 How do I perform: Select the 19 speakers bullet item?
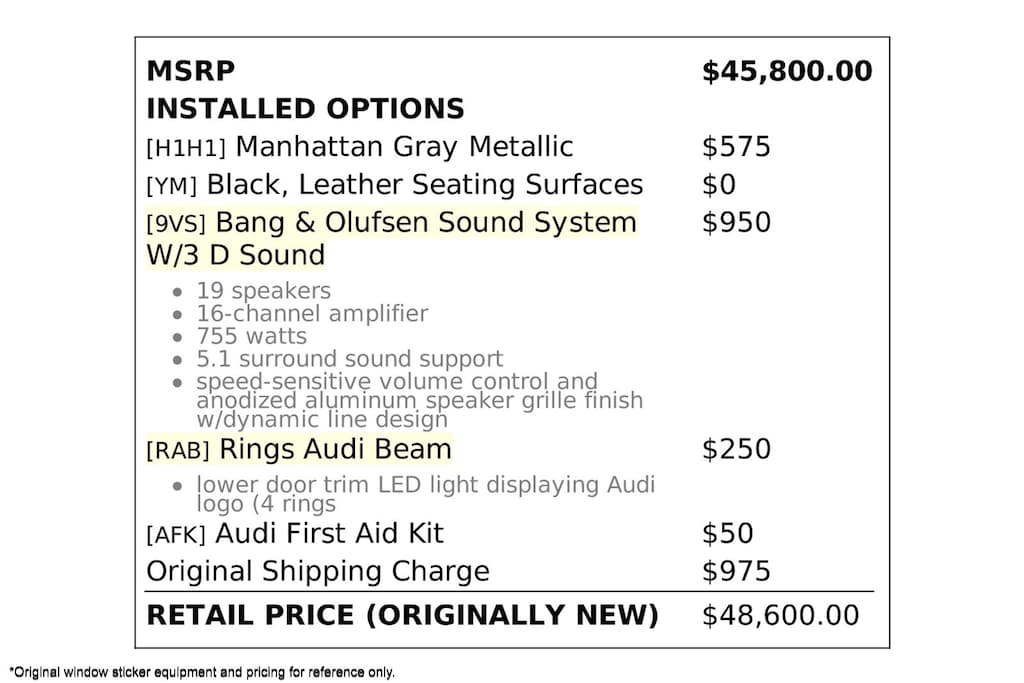pyautogui.click(x=263, y=291)
